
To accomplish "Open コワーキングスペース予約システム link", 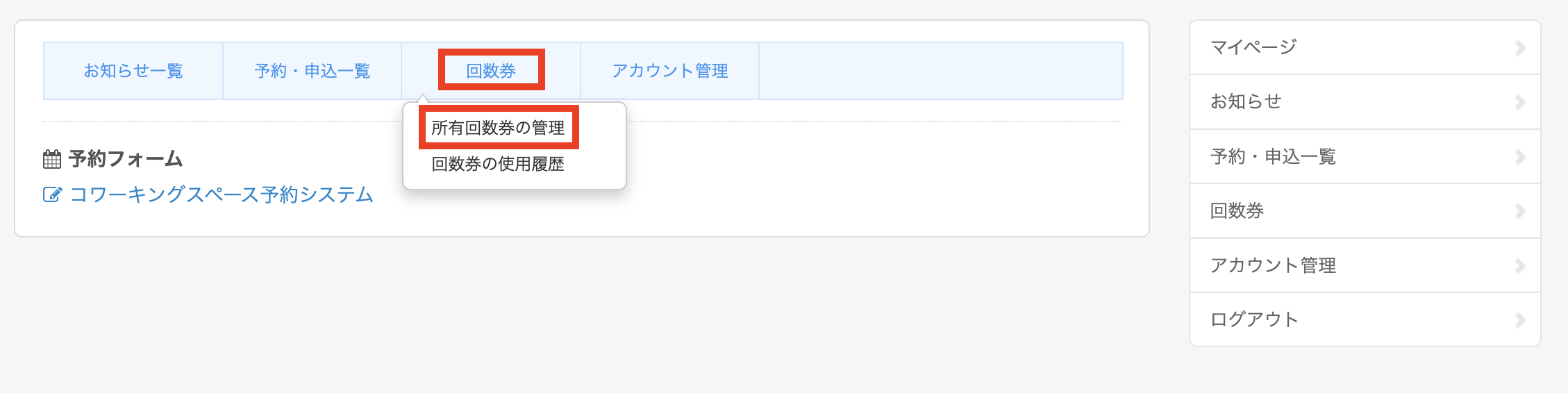I will point(222,195).
